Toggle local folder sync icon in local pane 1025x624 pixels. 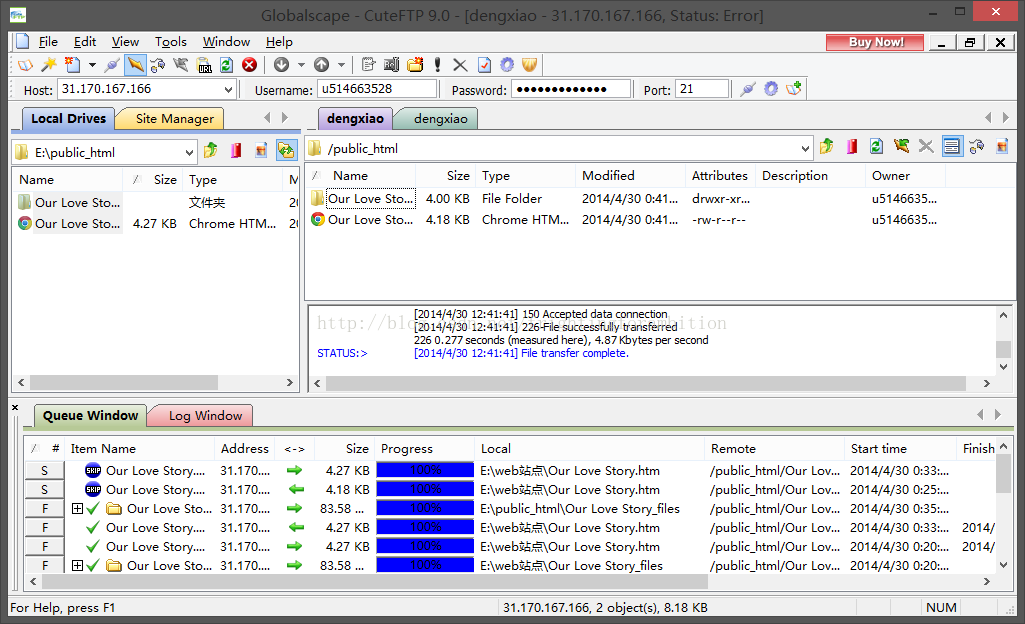(286, 151)
